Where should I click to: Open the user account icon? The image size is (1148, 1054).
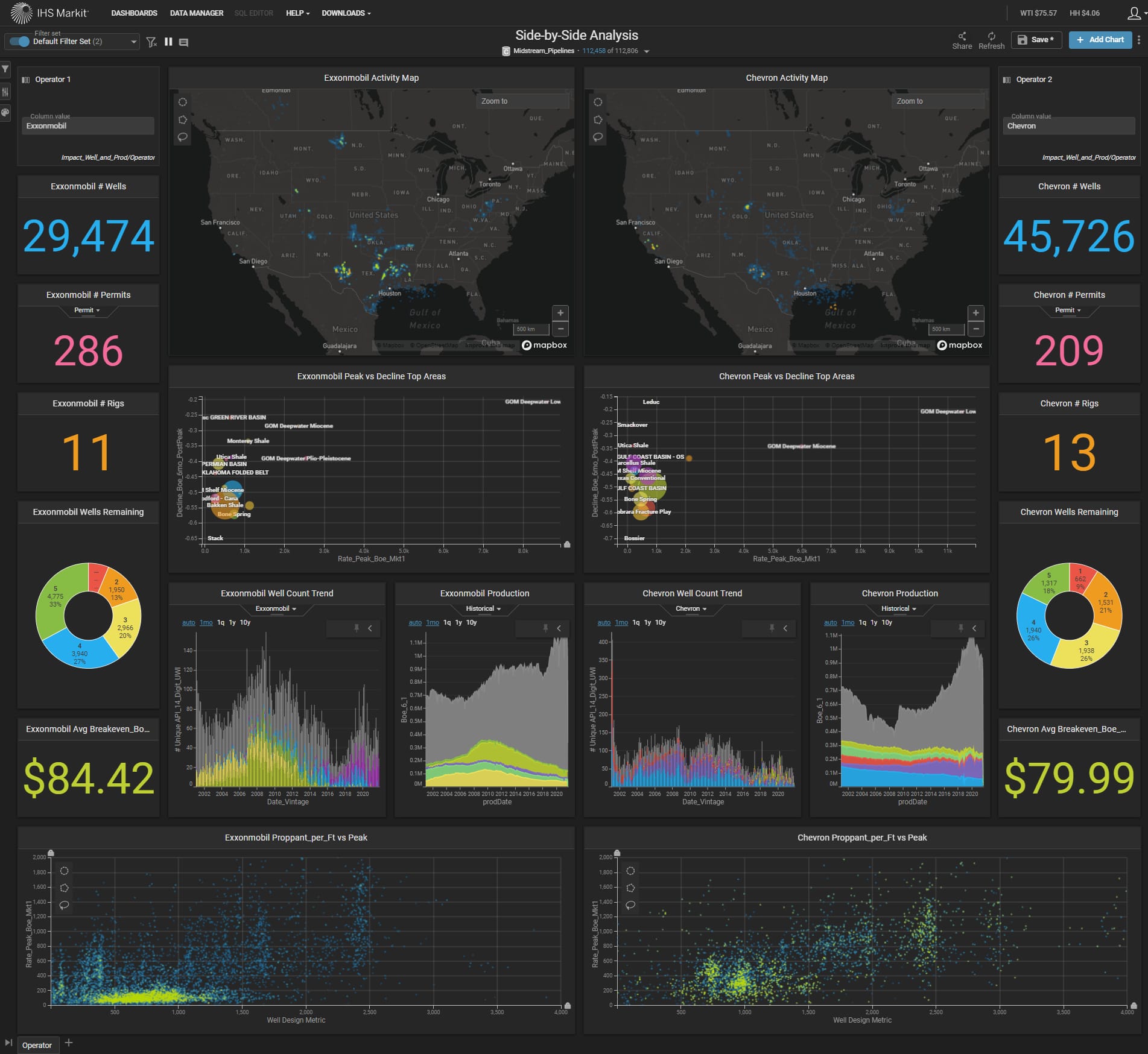1133,13
